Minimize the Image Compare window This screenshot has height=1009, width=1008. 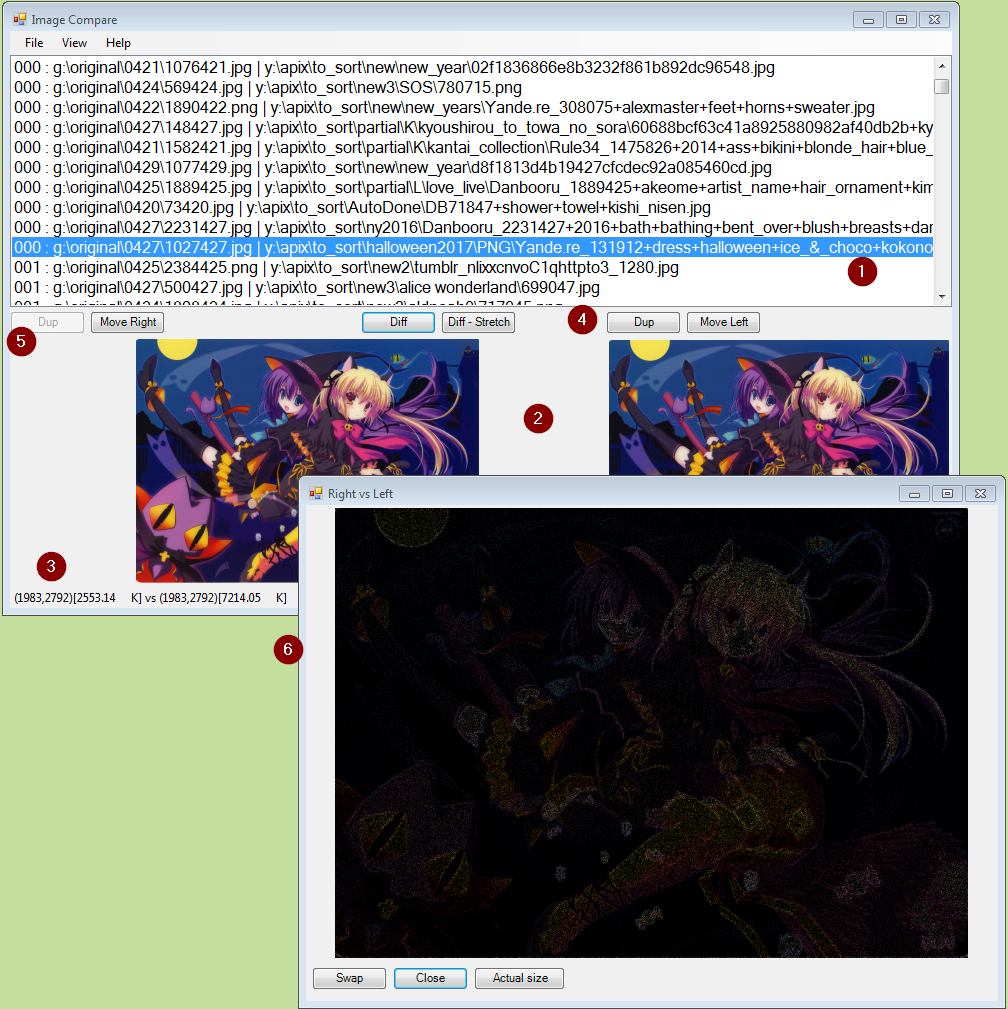click(x=868, y=20)
